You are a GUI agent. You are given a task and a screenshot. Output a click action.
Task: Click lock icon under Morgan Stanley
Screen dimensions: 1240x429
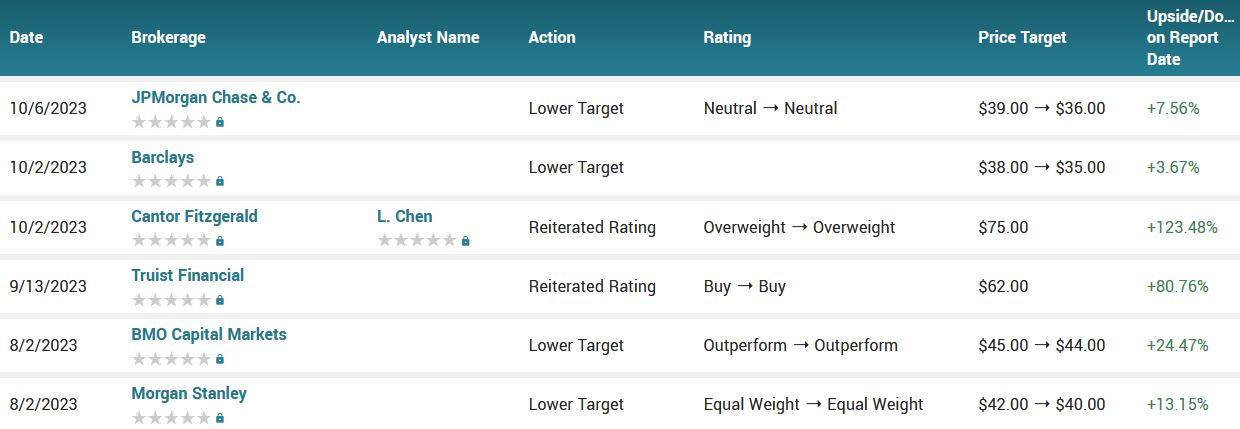pos(220,417)
